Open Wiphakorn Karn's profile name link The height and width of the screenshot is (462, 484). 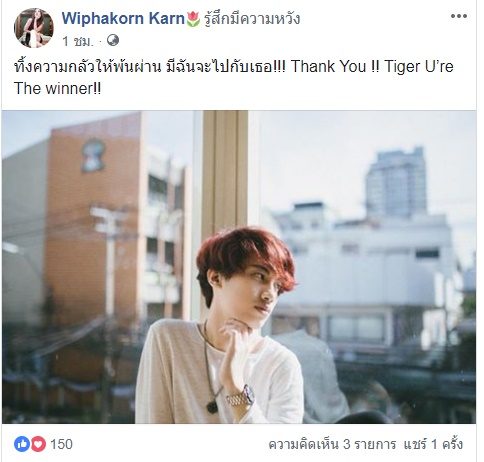[x=123, y=18]
